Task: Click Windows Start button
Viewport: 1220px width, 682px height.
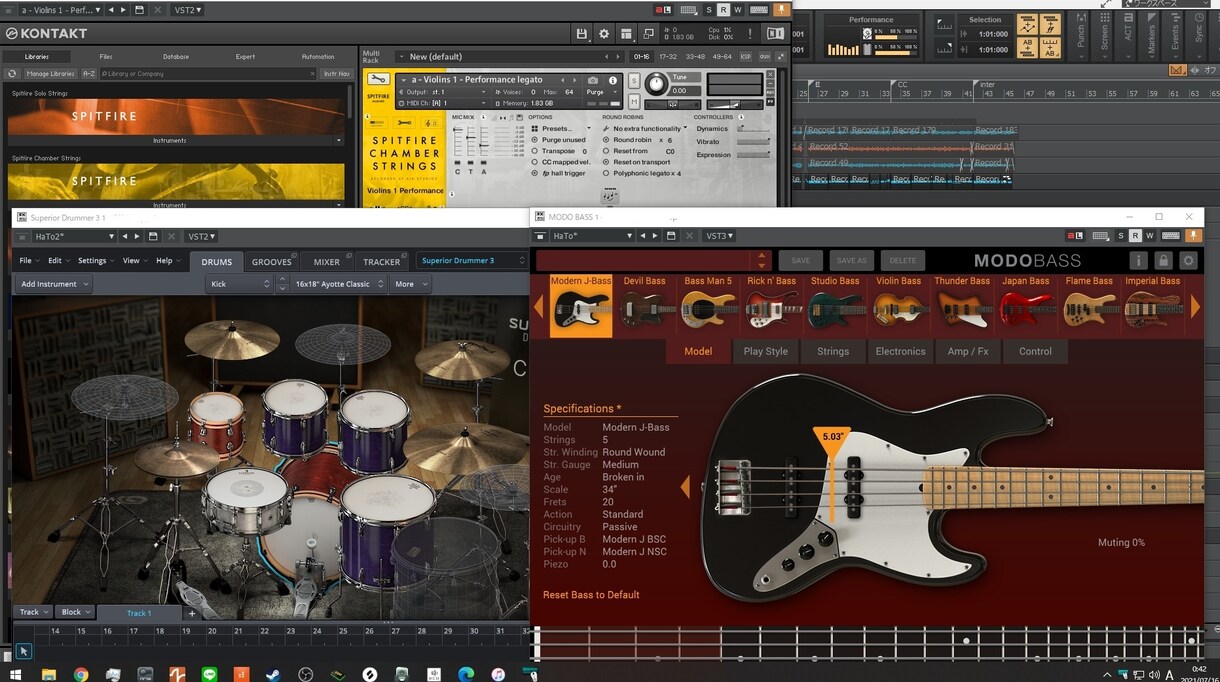Action: click(x=16, y=674)
